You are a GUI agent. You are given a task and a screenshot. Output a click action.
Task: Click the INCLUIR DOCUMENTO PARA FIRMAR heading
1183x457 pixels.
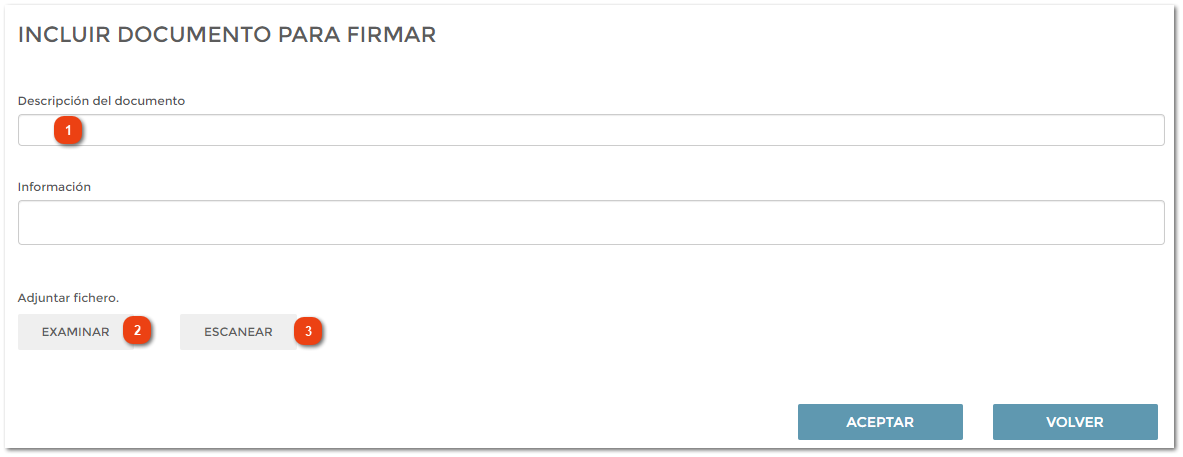(x=227, y=35)
